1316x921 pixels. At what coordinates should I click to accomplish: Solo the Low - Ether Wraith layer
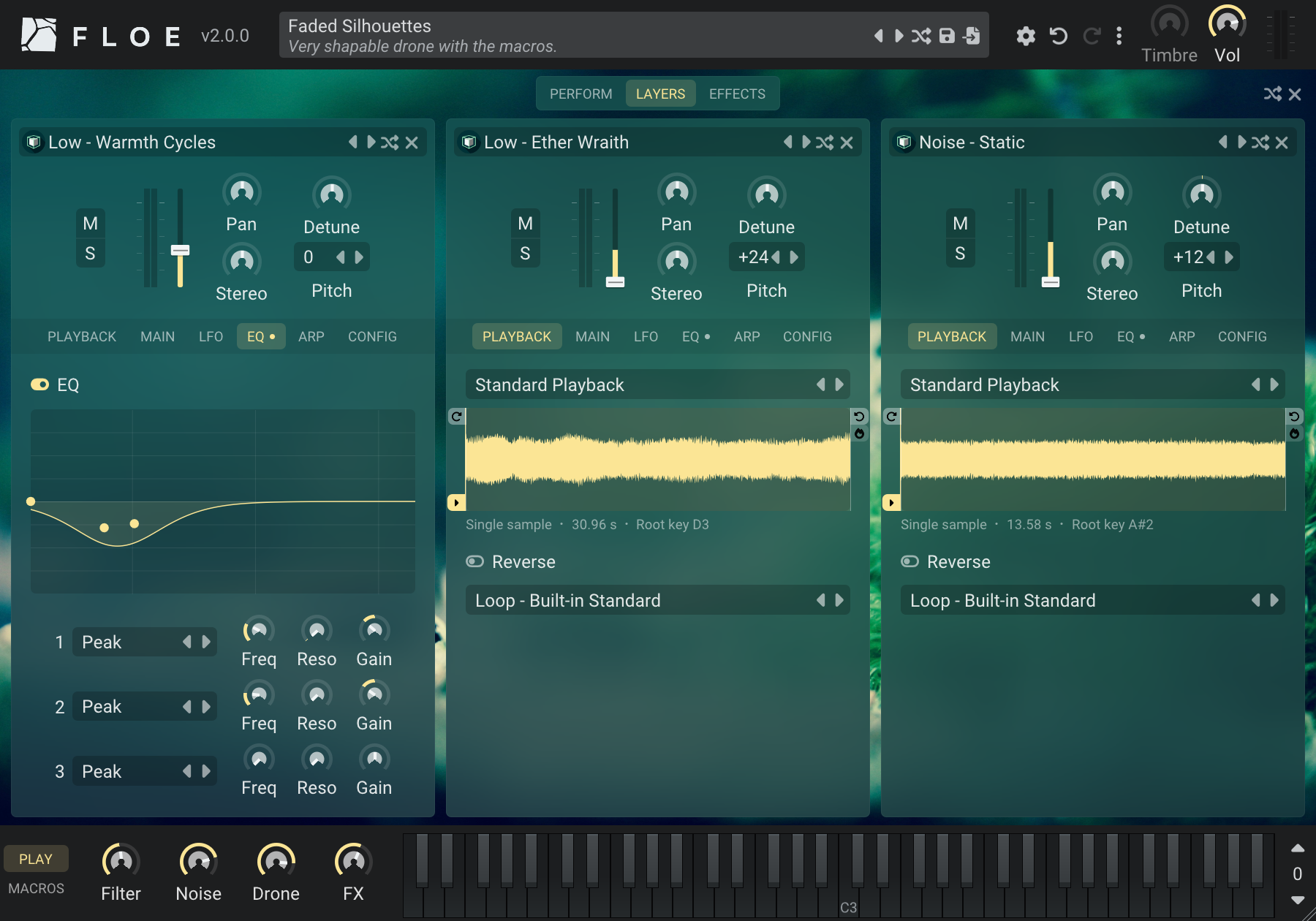[x=525, y=254]
